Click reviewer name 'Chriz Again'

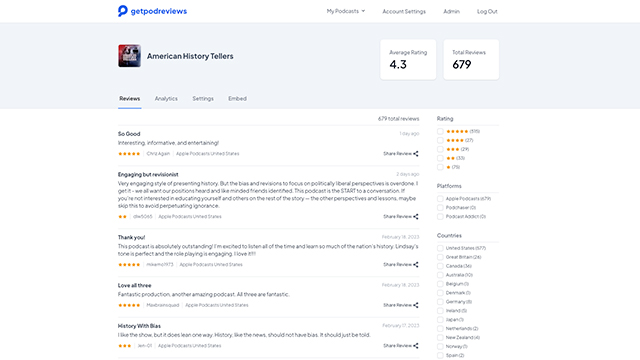[x=158, y=154]
